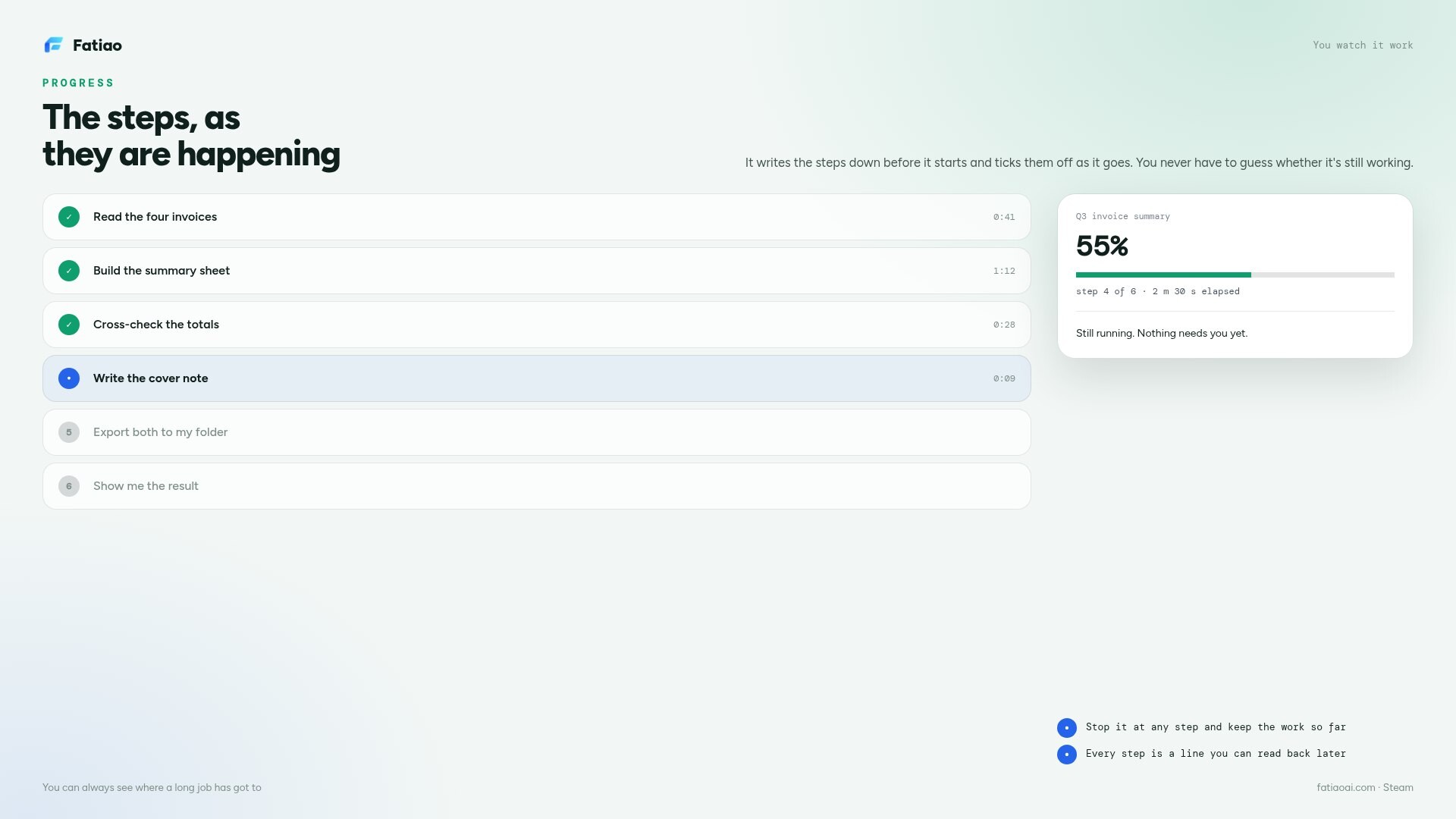Select the Export both to my folder text

pos(160,432)
